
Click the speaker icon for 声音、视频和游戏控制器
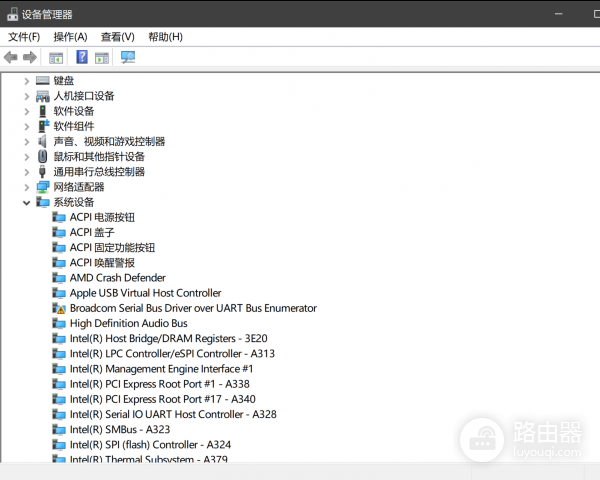pos(42,141)
